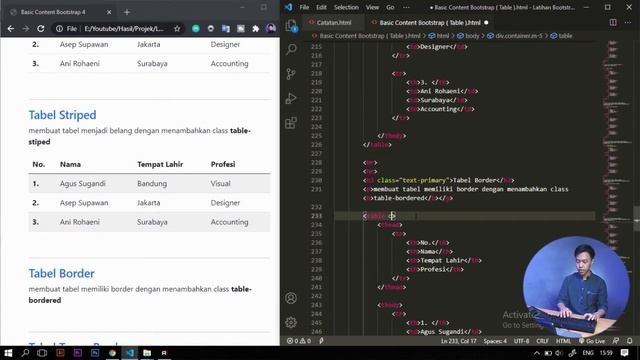Click the Tabel Border heading

tap(62, 273)
